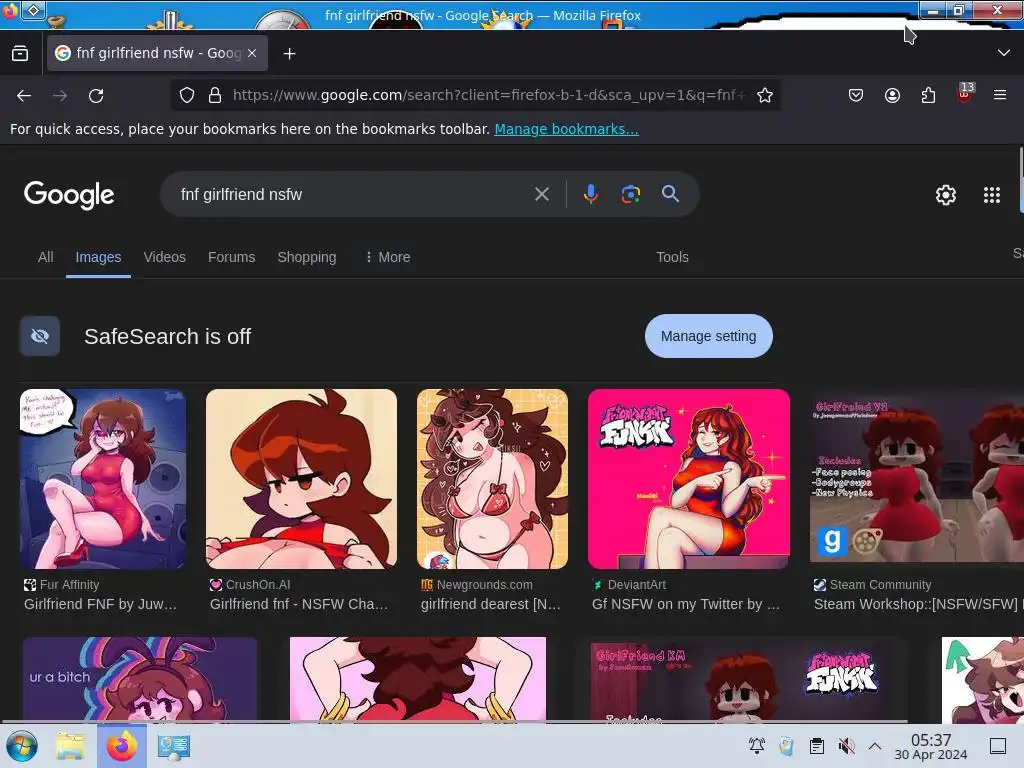This screenshot has height=768, width=1024.
Task: Click the 'Steam Workshop::[NSFW/SFW]' result title
Action: (916, 605)
